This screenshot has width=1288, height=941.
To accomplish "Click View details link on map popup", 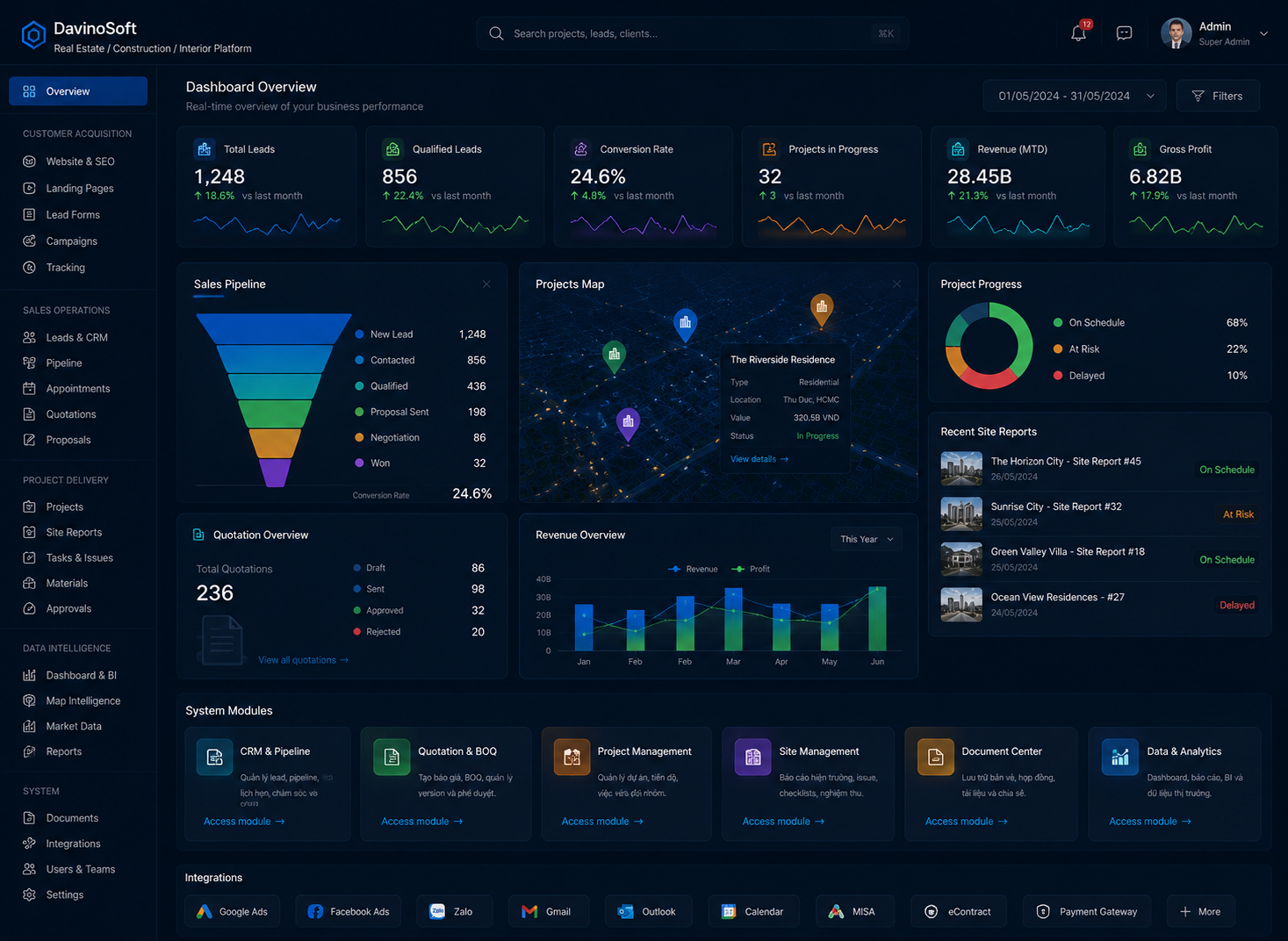I will (x=759, y=459).
